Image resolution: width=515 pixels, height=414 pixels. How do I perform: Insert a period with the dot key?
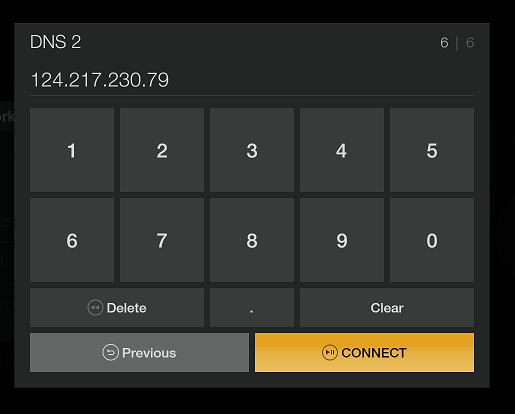[252, 307]
